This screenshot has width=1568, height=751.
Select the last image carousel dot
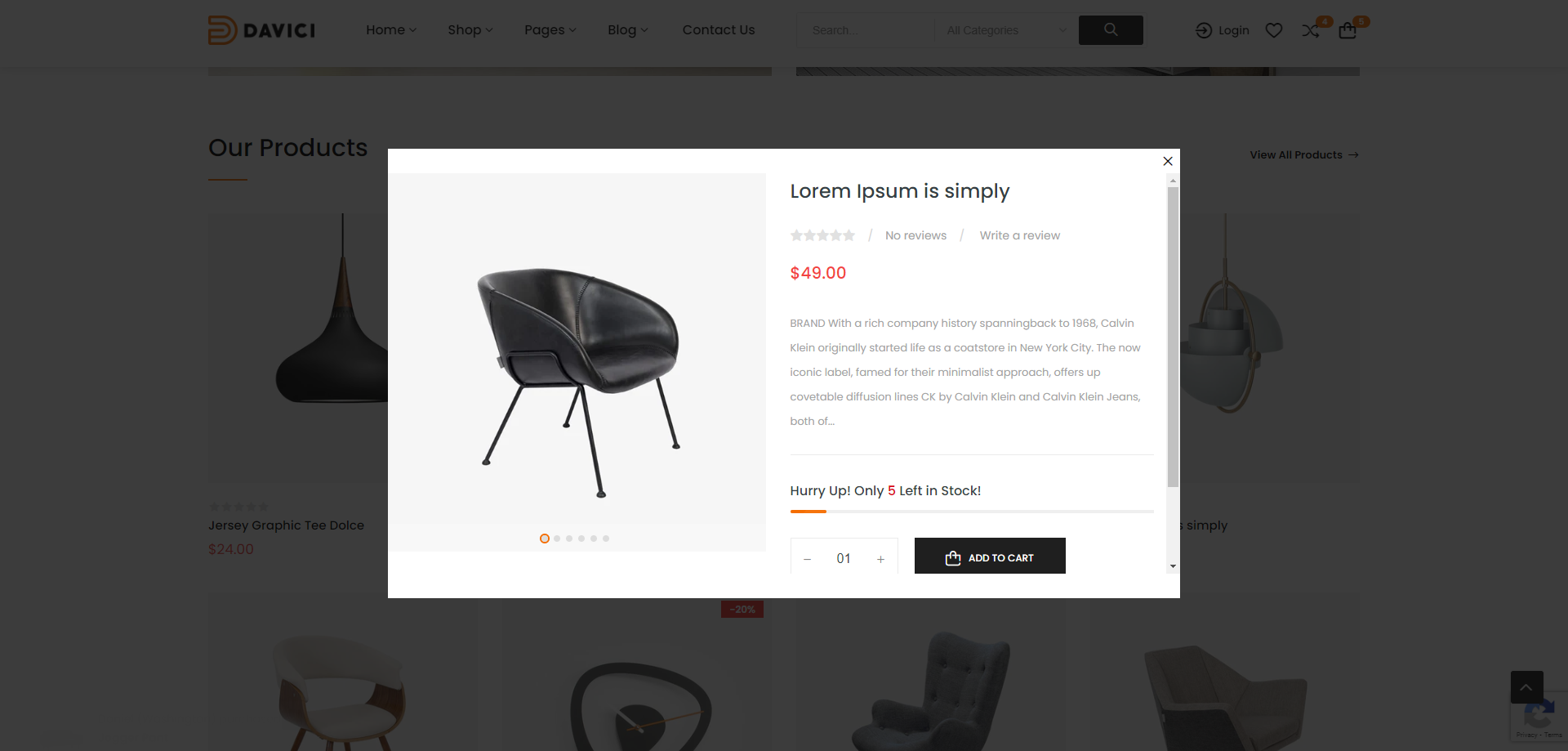click(x=606, y=539)
